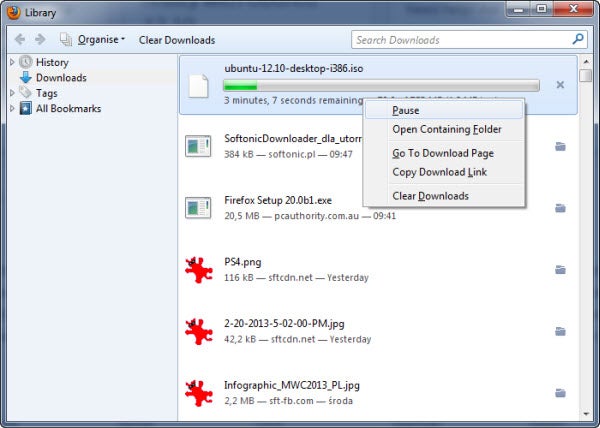Click the ubuntu download progress bar
Screen dimensions: 600x428
[382, 85]
